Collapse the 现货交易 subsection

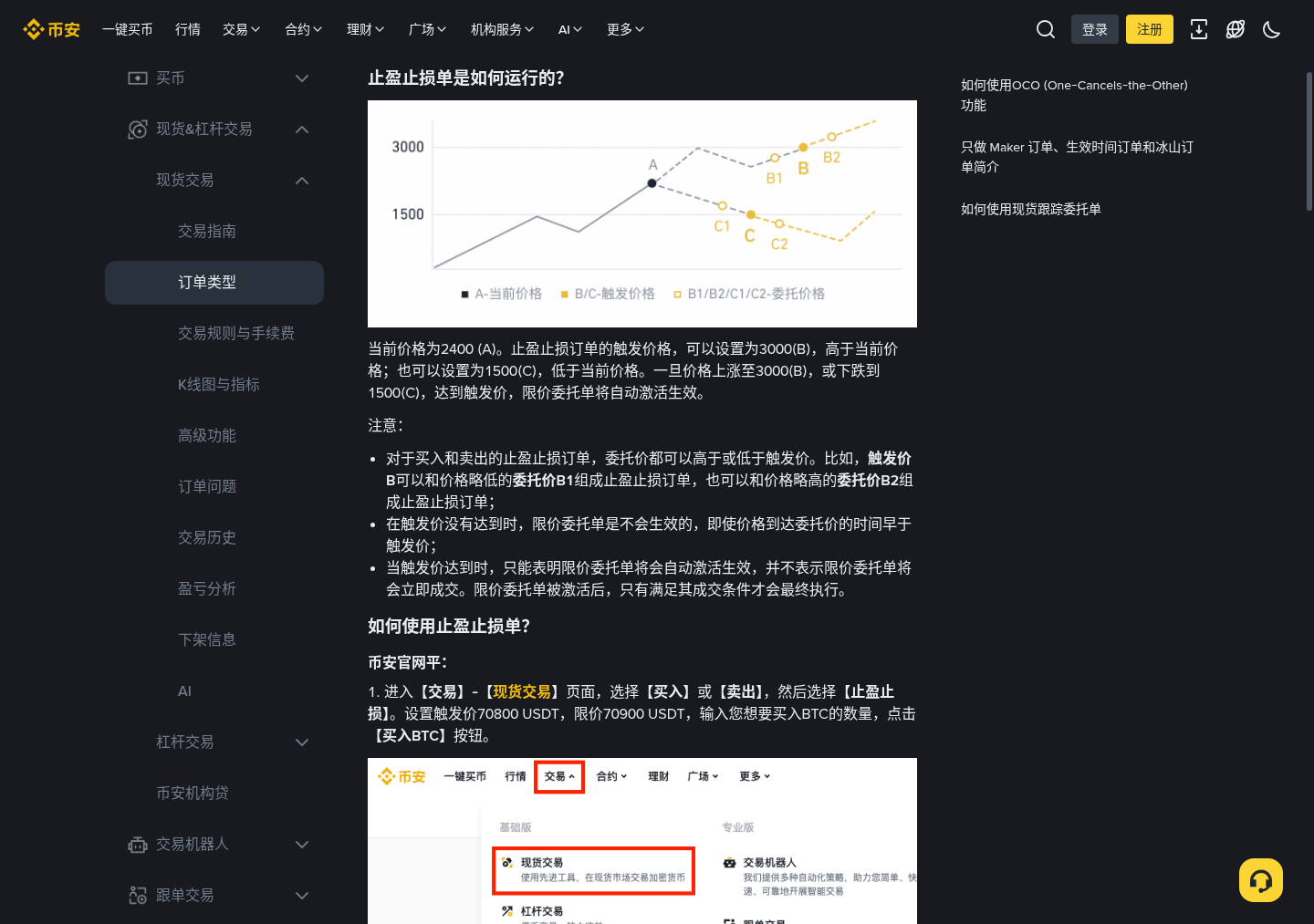pyautogui.click(x=302, y=181)
